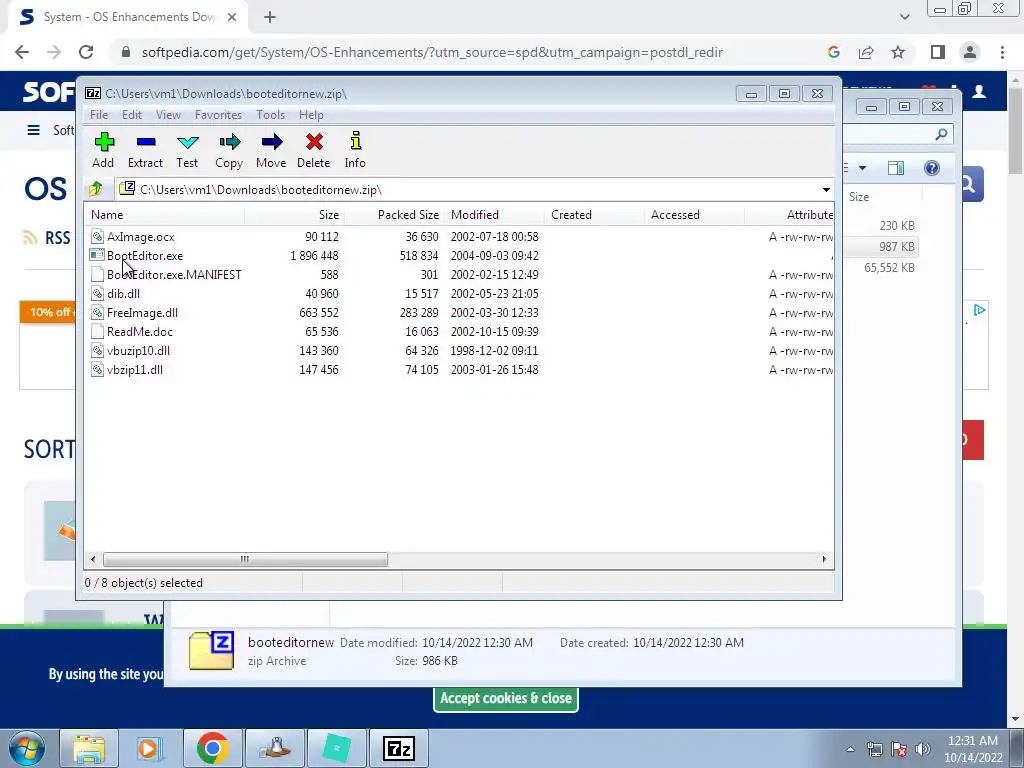Go back in Chrome
Image resolution: width=1024 pixels, height=768 pixels.
coord(22,52)
